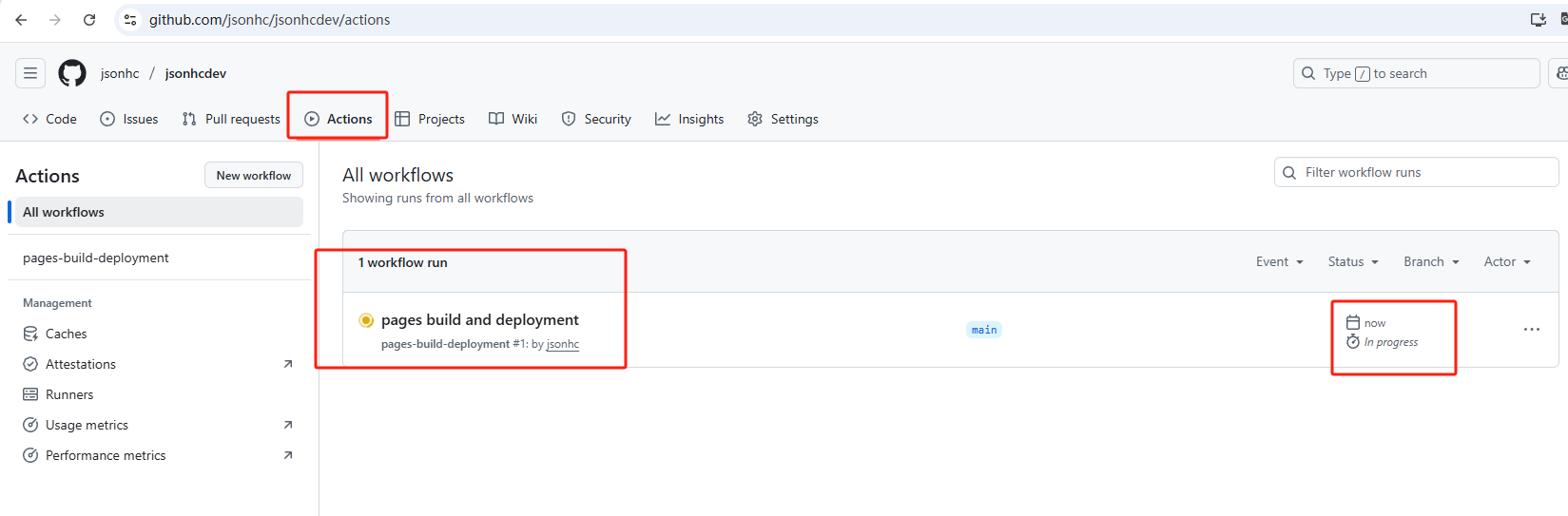
Task: Click magnifier icon in Filter workflow runs
Action: [x=1289, y=172]
